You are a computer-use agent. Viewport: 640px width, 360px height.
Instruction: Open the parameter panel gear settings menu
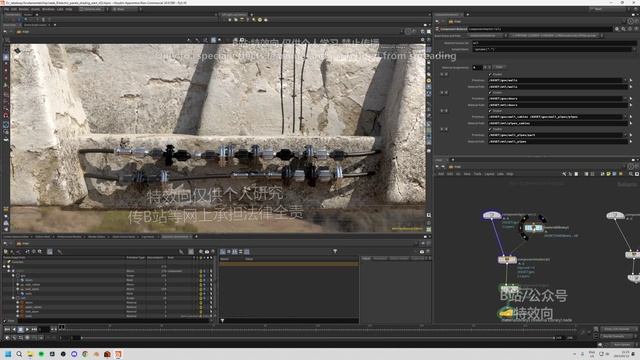pos(617,29)
